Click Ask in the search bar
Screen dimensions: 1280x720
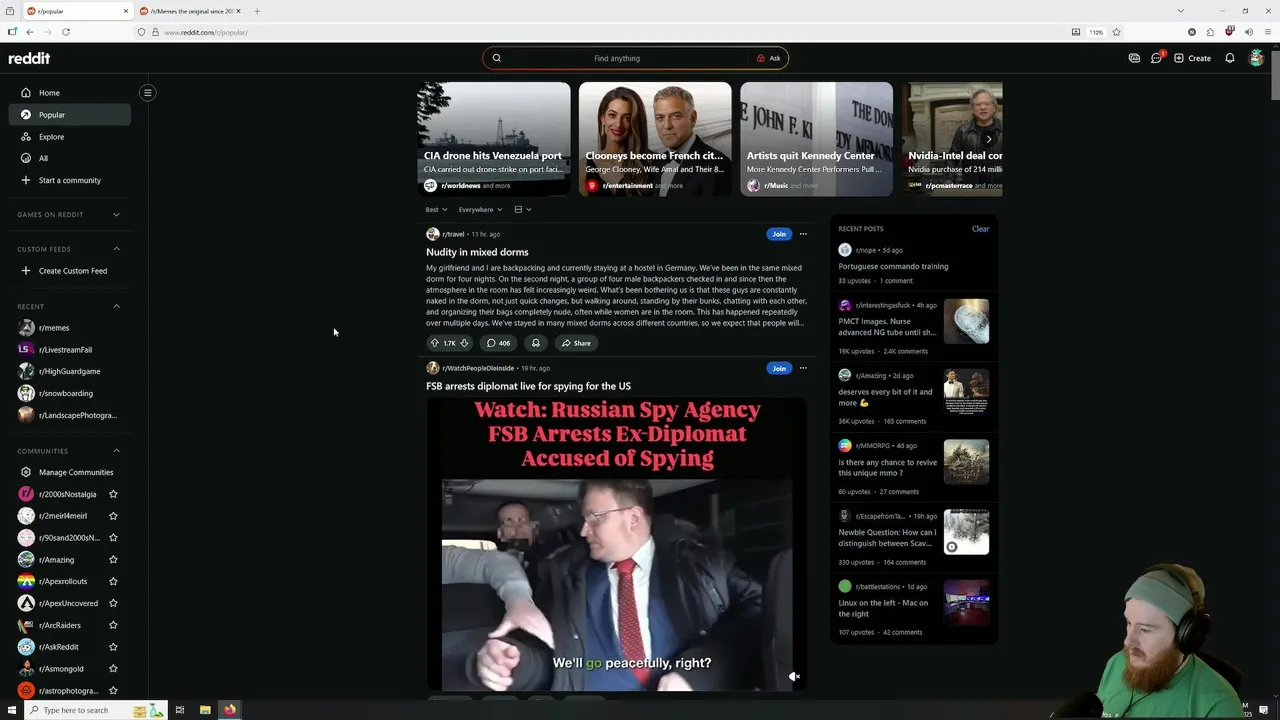[x=769, y=58]
